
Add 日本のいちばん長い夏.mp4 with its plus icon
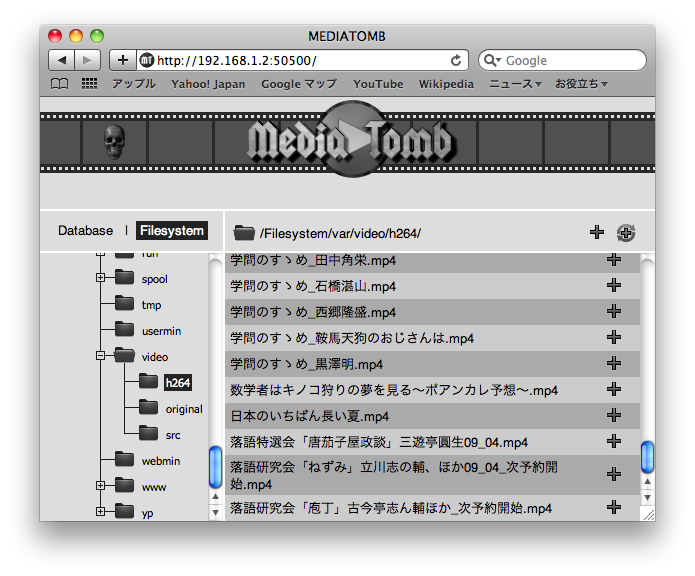pyautogui.click(x=614, y=416)
